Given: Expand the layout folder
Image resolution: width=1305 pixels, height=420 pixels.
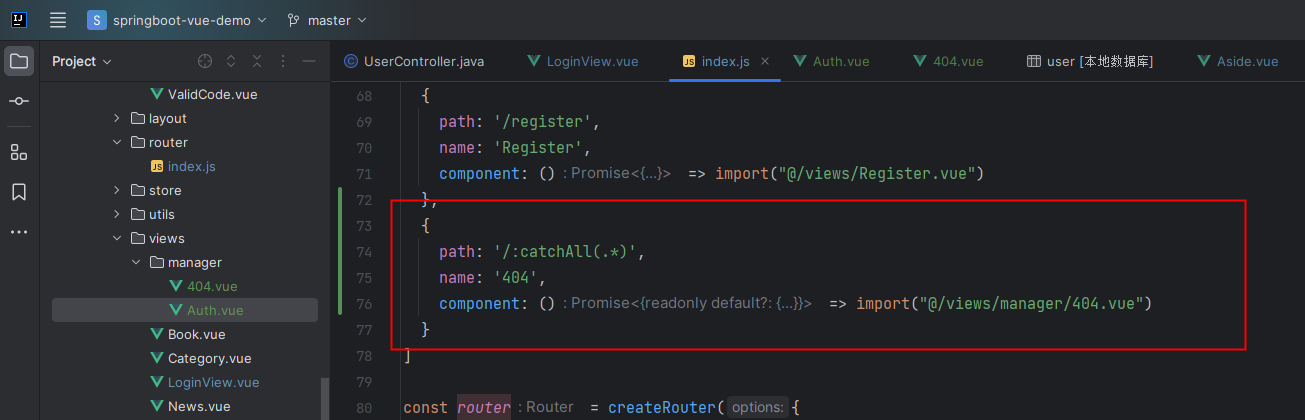Looking at the screenshot, I should click(x=117, y=118).
